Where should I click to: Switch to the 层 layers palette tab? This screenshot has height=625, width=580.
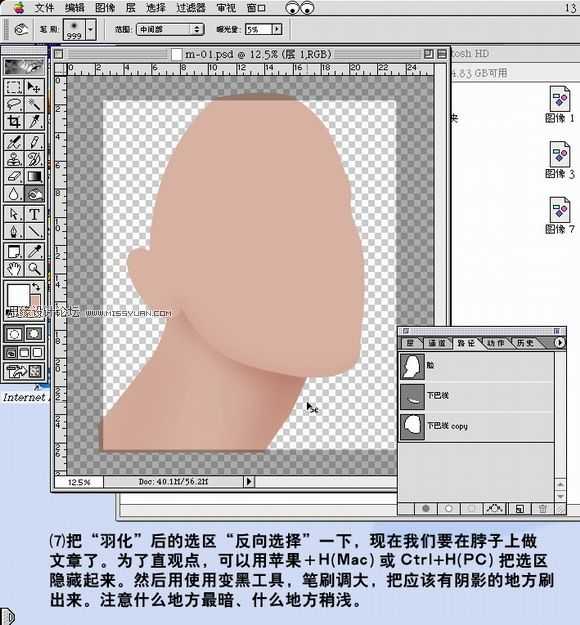click(410, 343)
